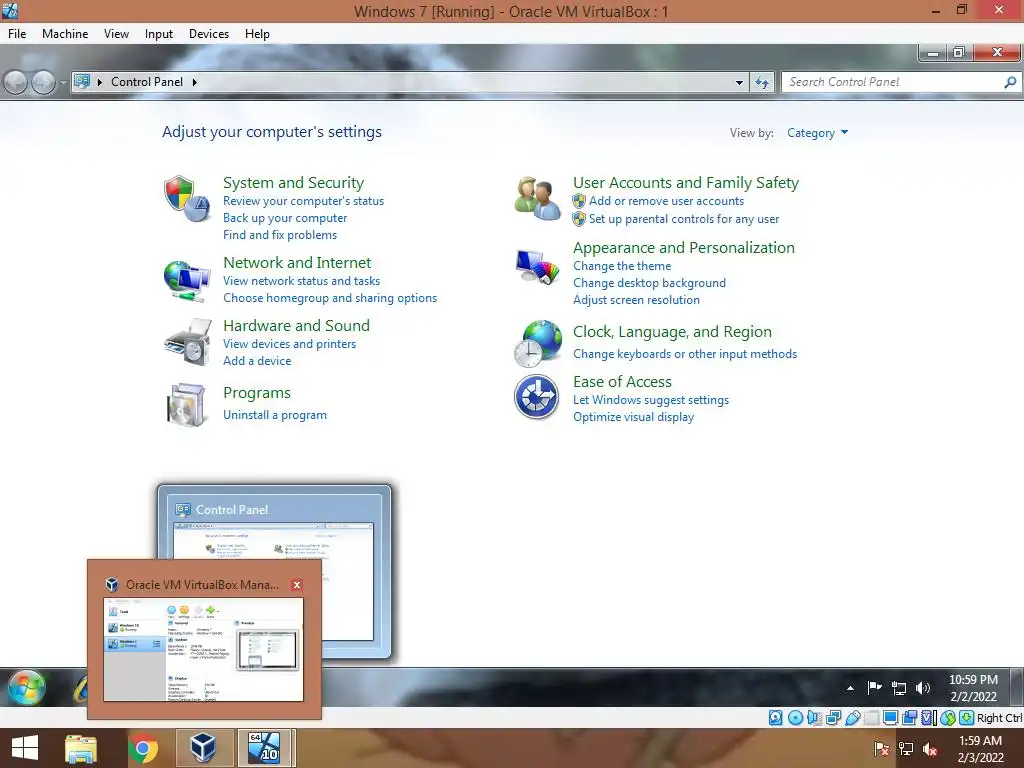The height and width of the screenshot is (768, 1024).
Task: Click the VirtualBox audio indicator icon
Action: tap(814, 718)
